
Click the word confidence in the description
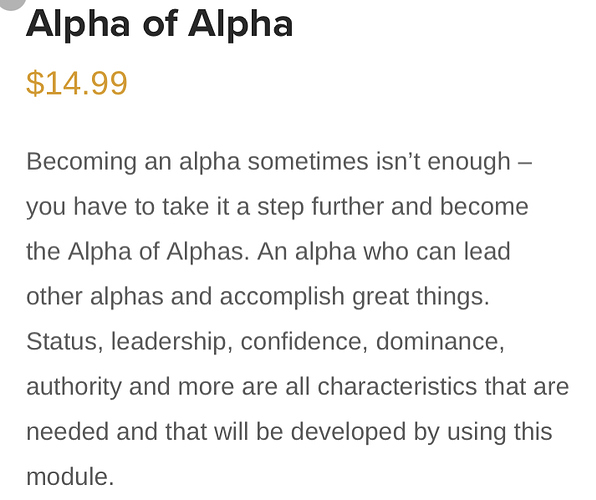click(x=301, y=341)
